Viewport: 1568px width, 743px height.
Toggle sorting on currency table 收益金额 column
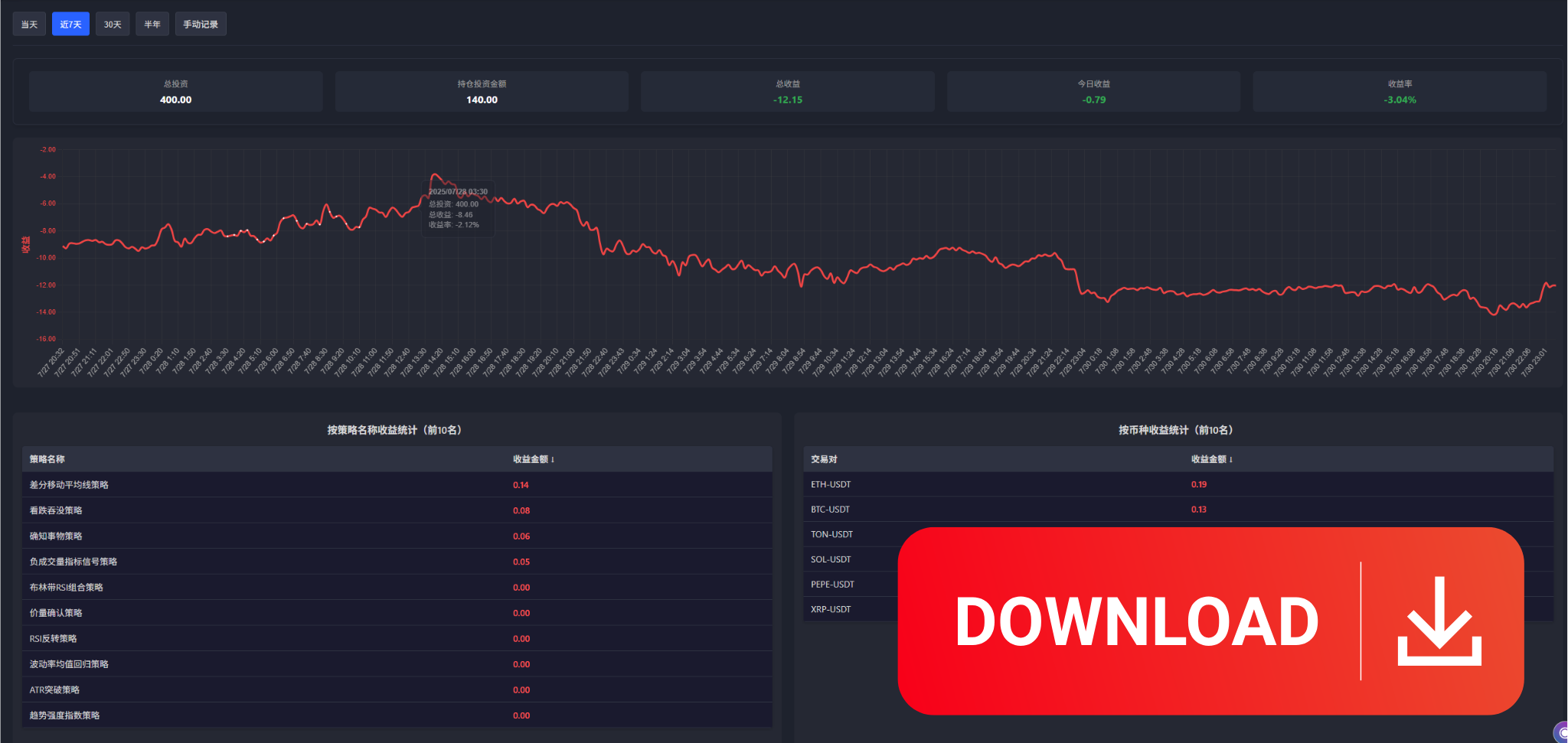tap(1211, 458)
